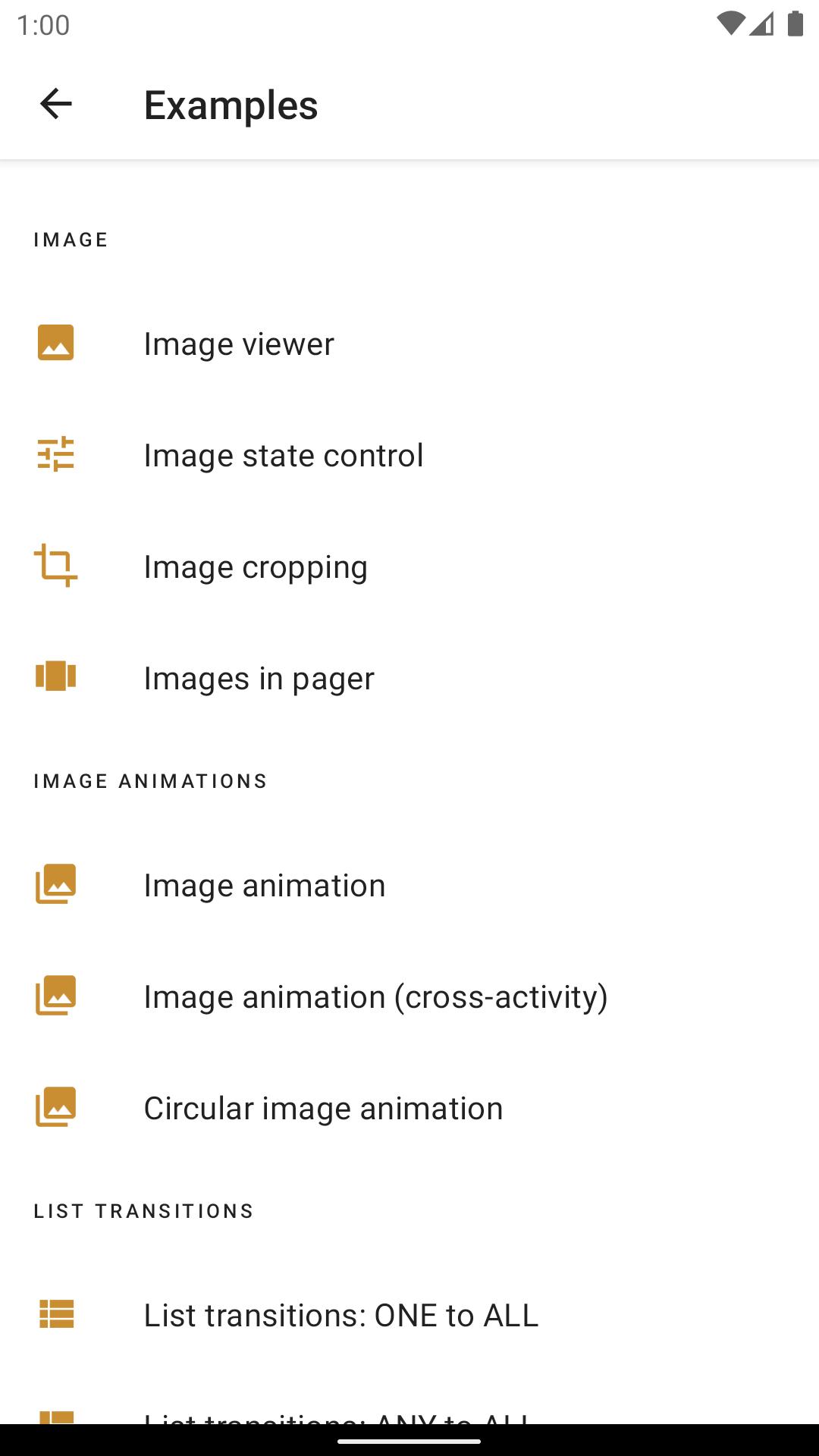
Task: Select the Image cropping entry
Action: [256, 567]
